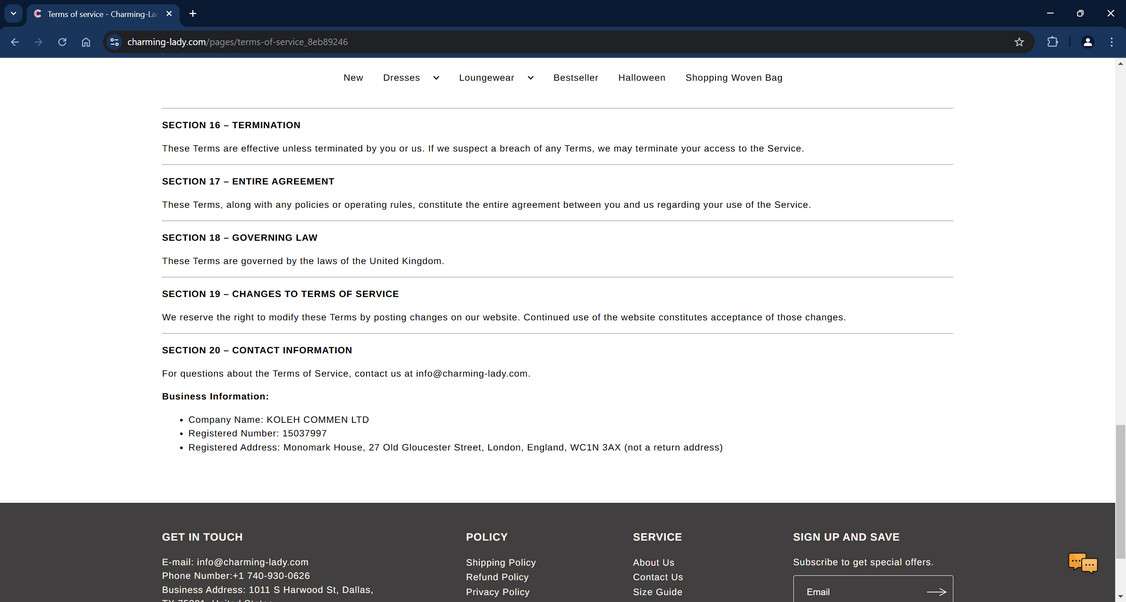Submit email with the arrow button
This screenshot has width=1126, height=602.
pos(936,592)
